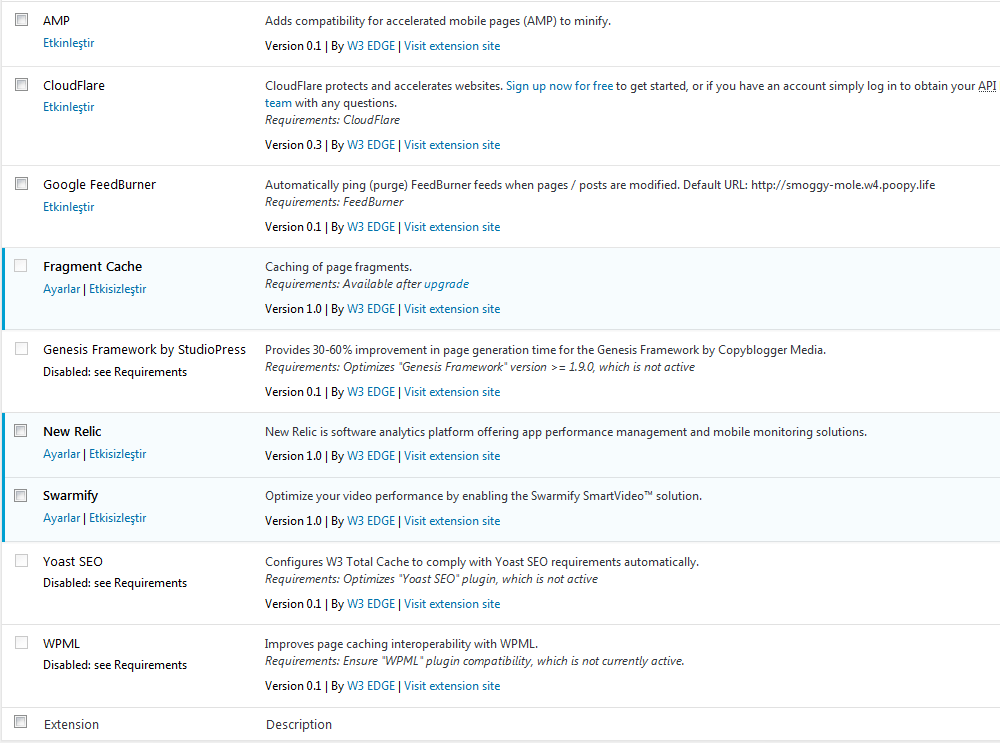Image resolution: width=1000 pixels, height=743 pixels.
Task: Activate CloudFlare via Etkinleştir link
Action: tap(68, 107)
